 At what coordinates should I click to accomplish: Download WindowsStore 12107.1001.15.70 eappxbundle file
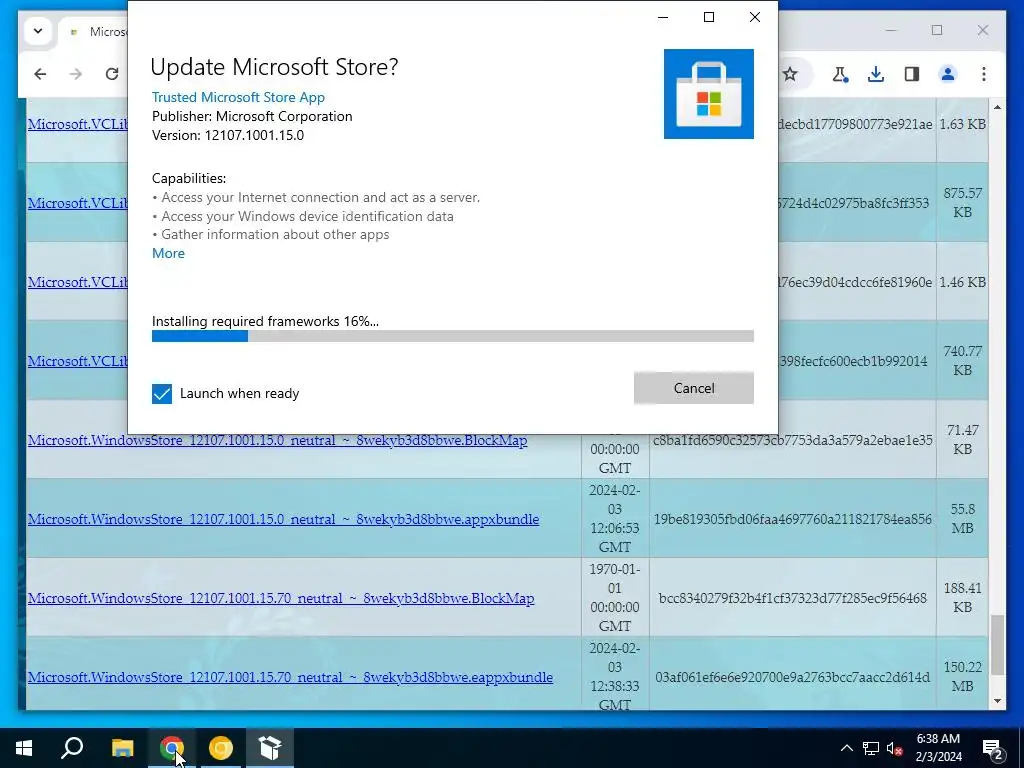click(x=290, y=677)
